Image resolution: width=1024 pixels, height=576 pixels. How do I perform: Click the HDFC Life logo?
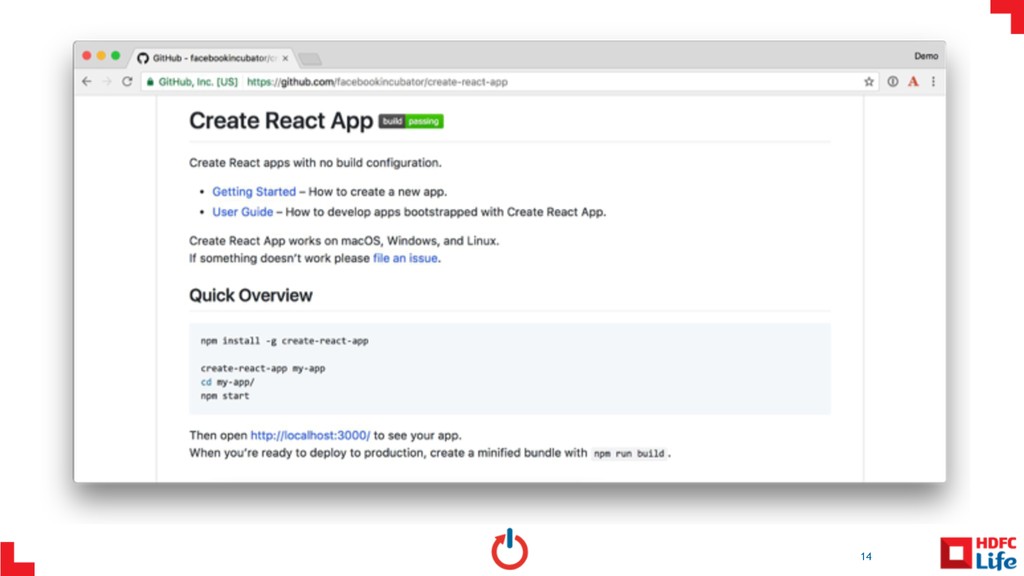978,553
